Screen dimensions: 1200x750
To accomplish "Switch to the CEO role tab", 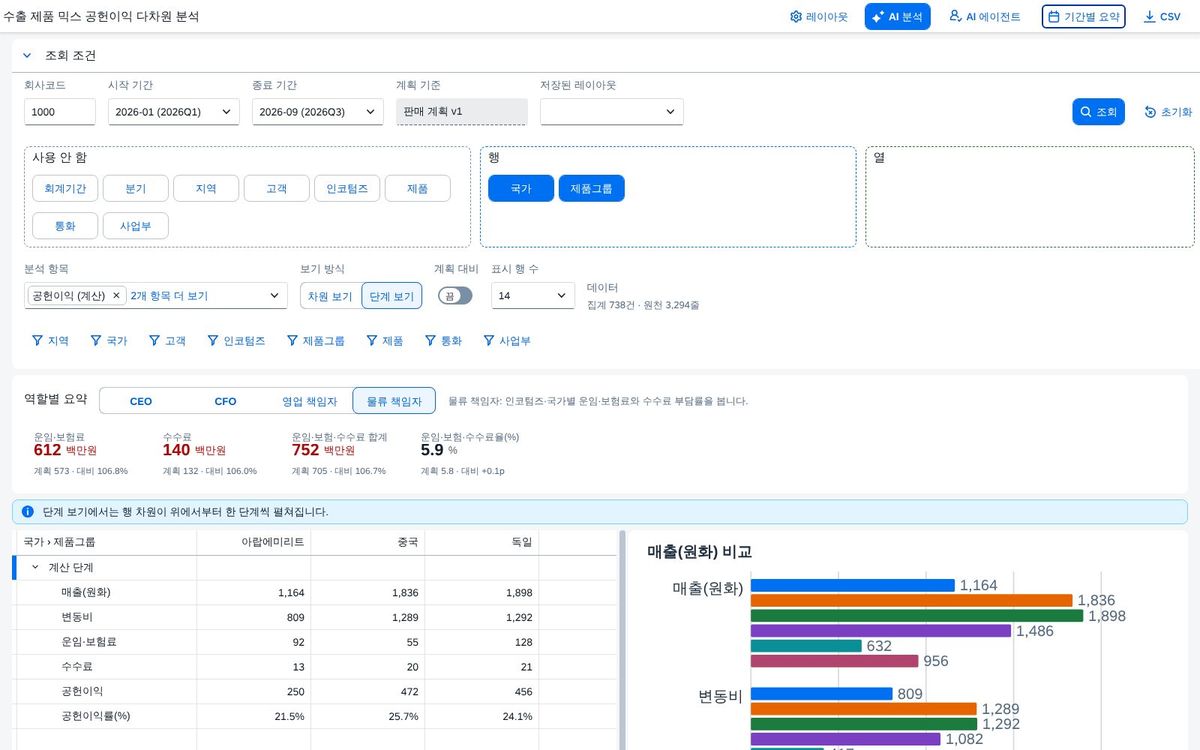I will (x=141, y=401).
